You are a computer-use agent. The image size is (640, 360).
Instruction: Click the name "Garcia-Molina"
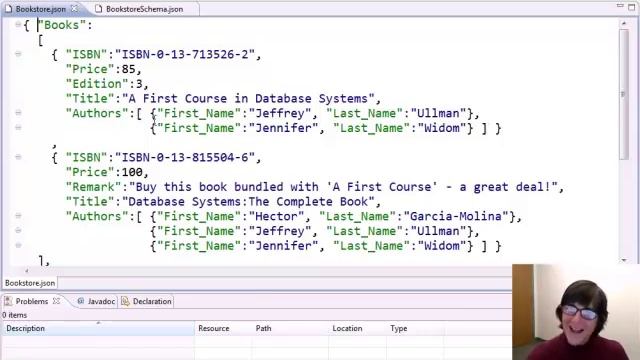(x=456, y=216)
